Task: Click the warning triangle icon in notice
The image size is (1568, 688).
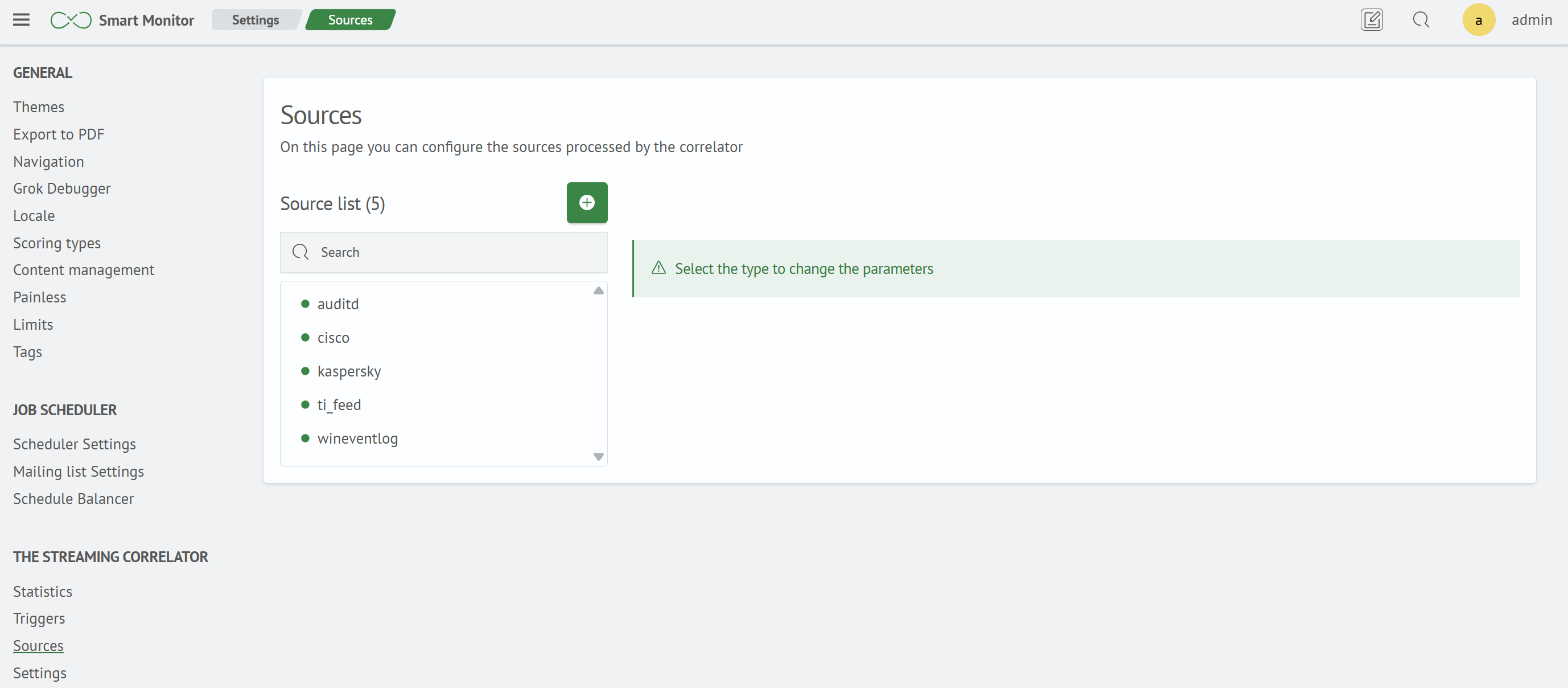Action: coord(659,268)
